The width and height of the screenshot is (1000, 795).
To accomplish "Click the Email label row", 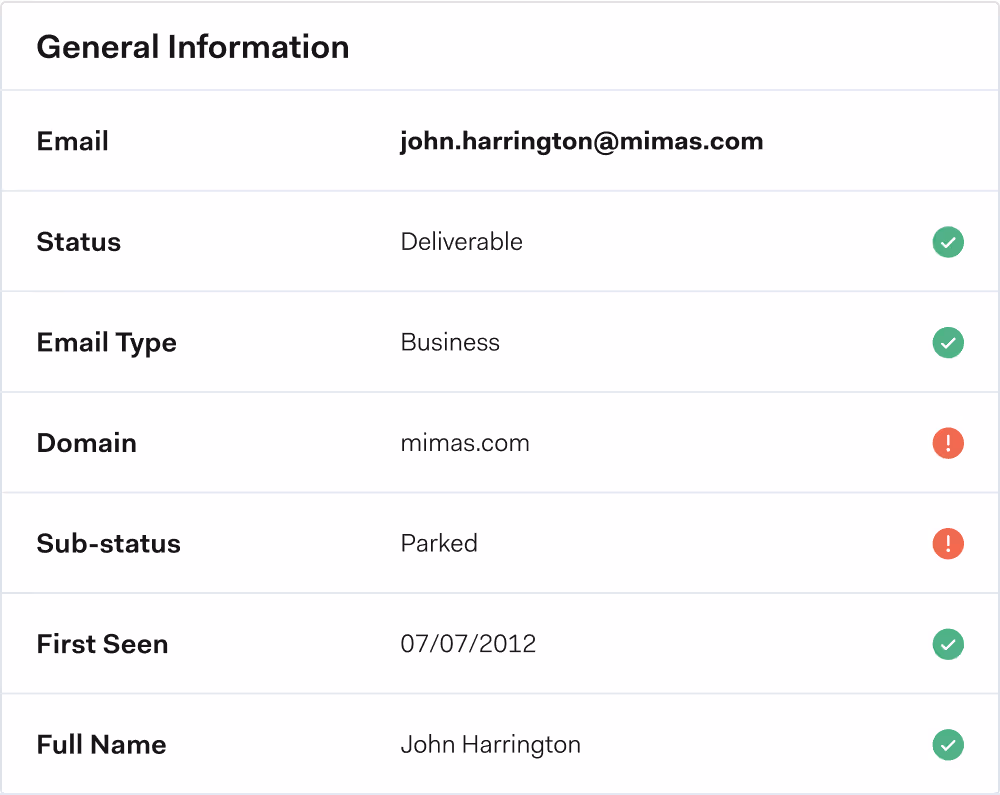I will tap(72, 141).
